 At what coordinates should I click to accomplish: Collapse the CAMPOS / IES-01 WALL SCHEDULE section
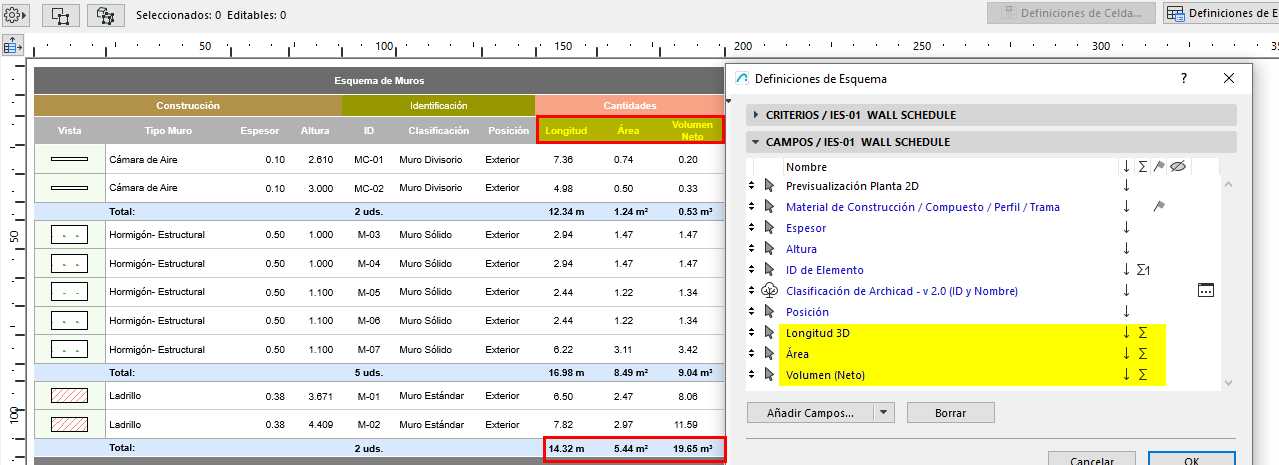(756, 142)
